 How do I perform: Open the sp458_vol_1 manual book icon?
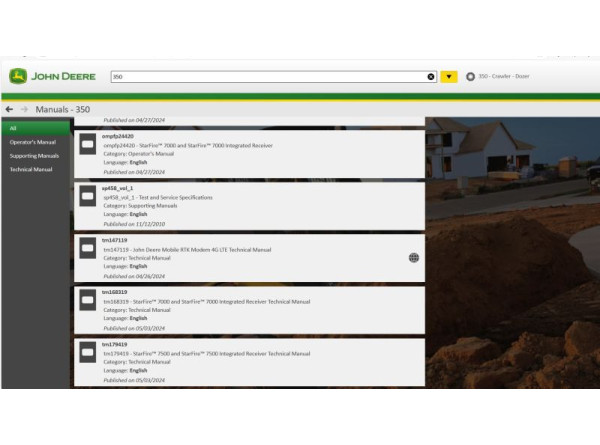point(88,197)
